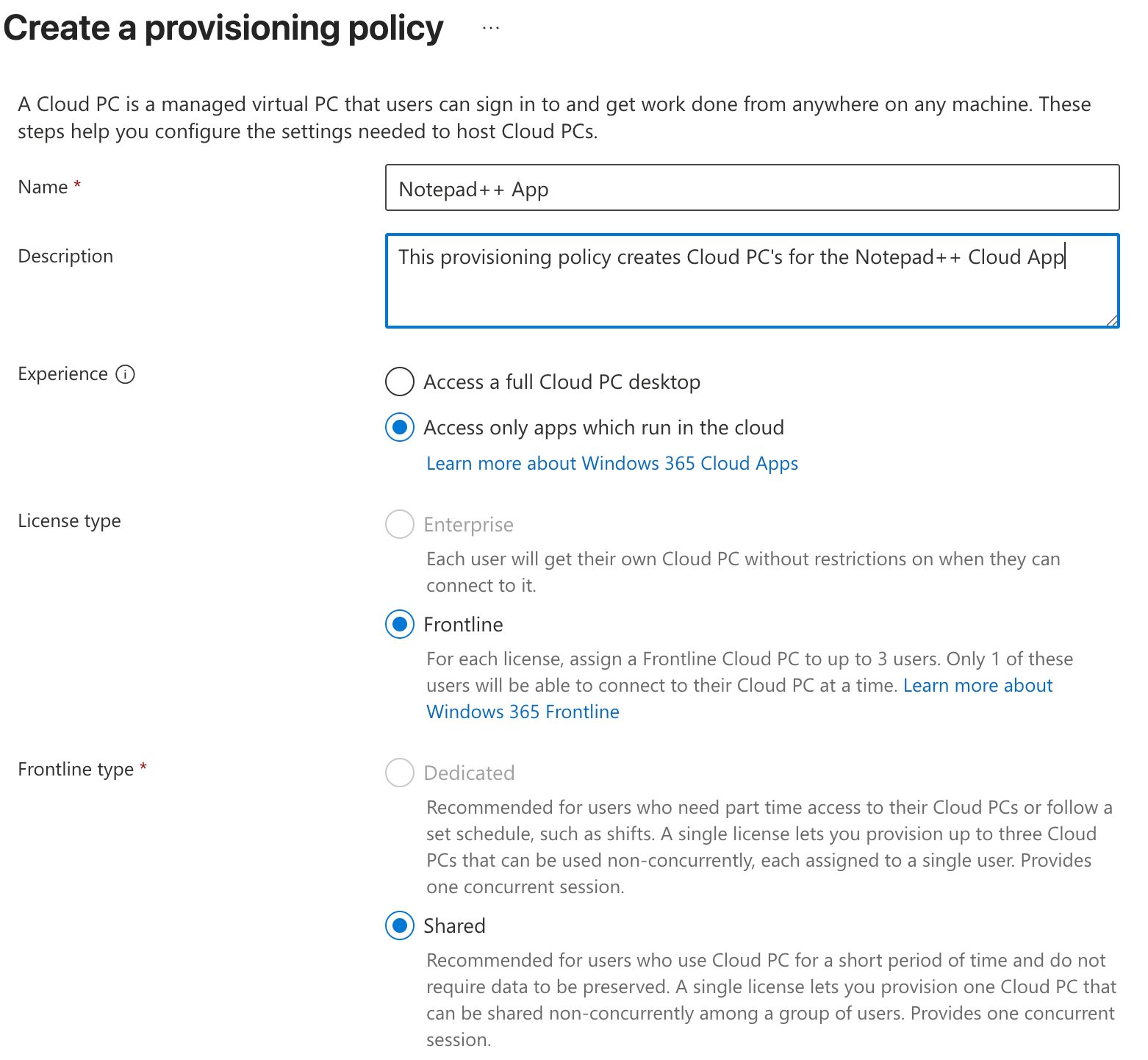
Task: Select "Access a full Cloud PC desktop" option
Action: tap(400, 382)
